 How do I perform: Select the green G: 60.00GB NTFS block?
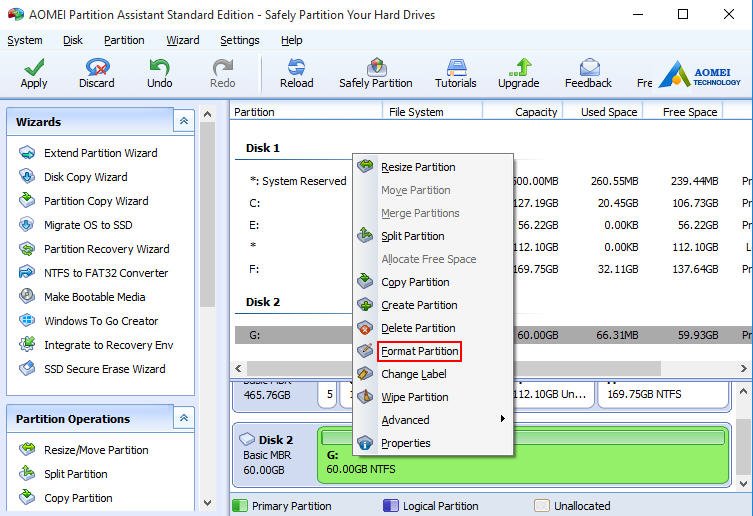tap(523, 455)
